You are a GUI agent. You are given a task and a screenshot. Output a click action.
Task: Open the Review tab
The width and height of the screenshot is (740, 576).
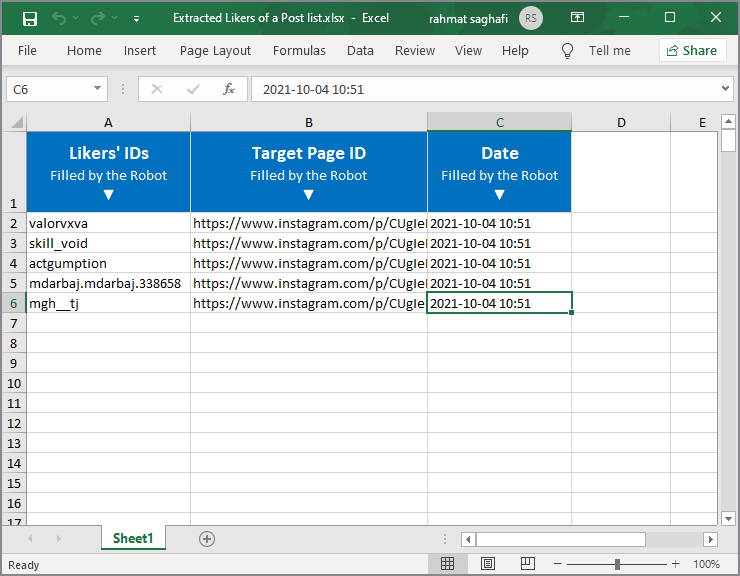tap(415, 51)
